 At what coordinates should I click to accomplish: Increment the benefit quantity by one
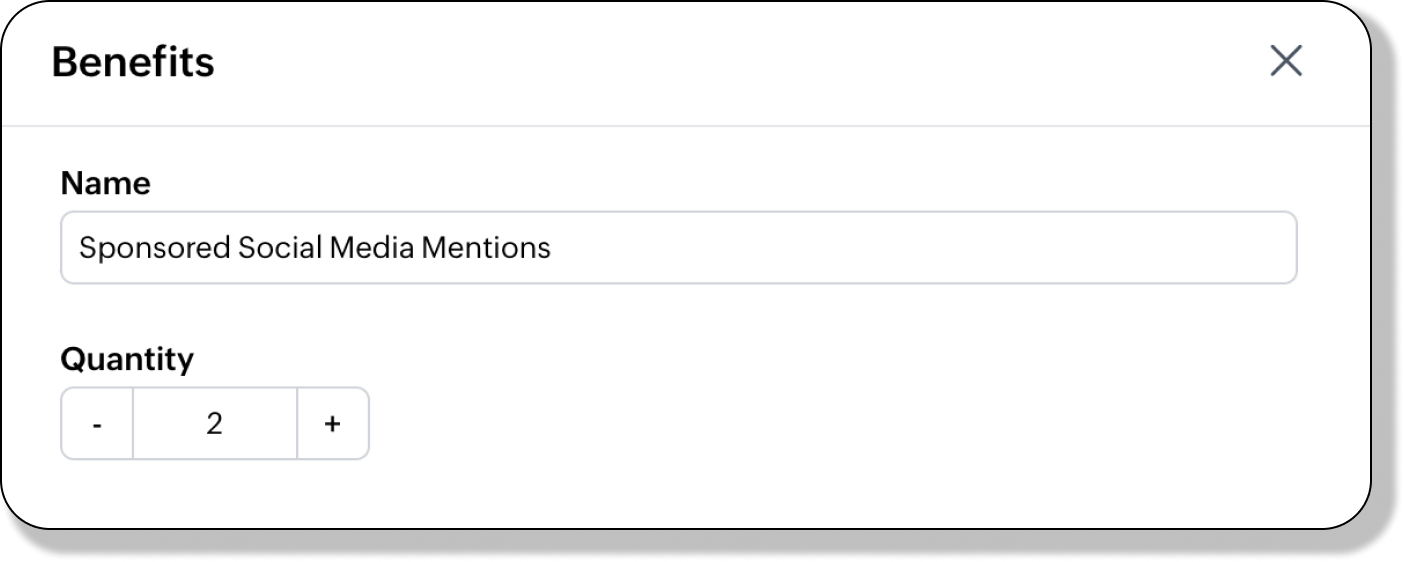point(333,424)
